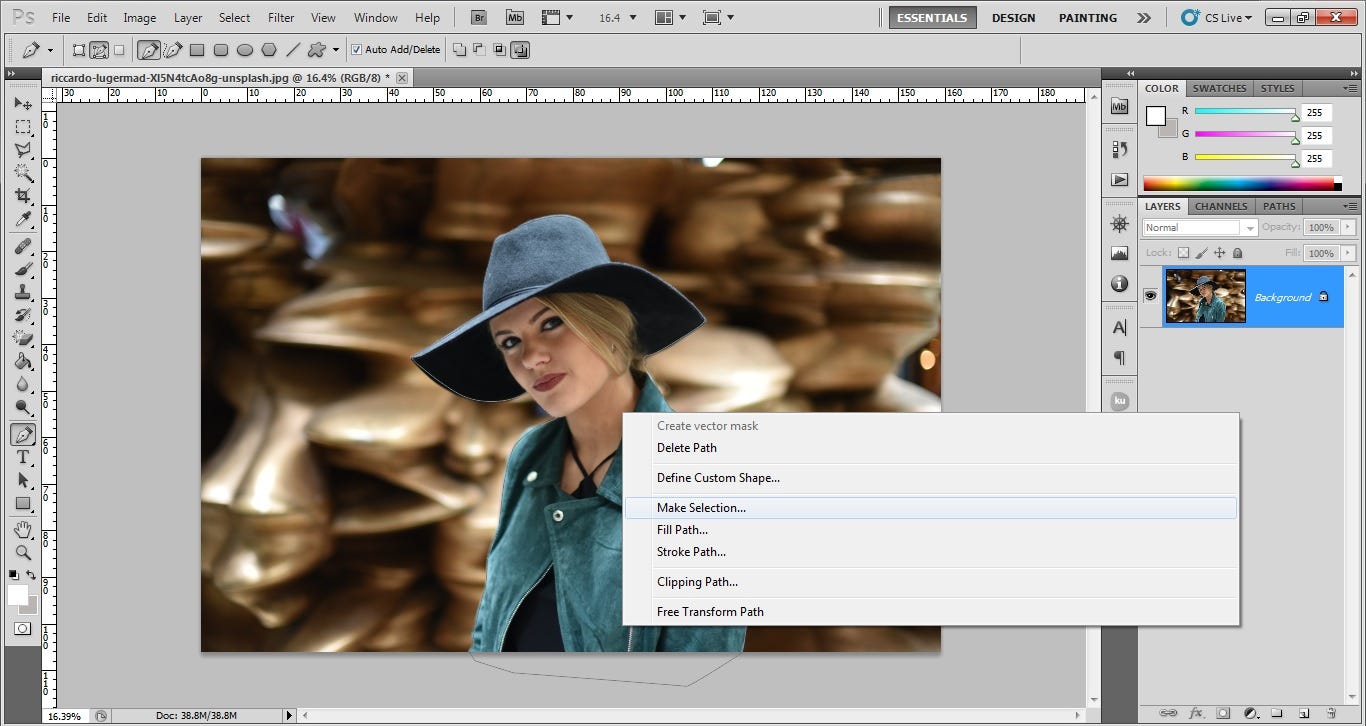Select the Freeform Pen tool option

coord(173,50)
